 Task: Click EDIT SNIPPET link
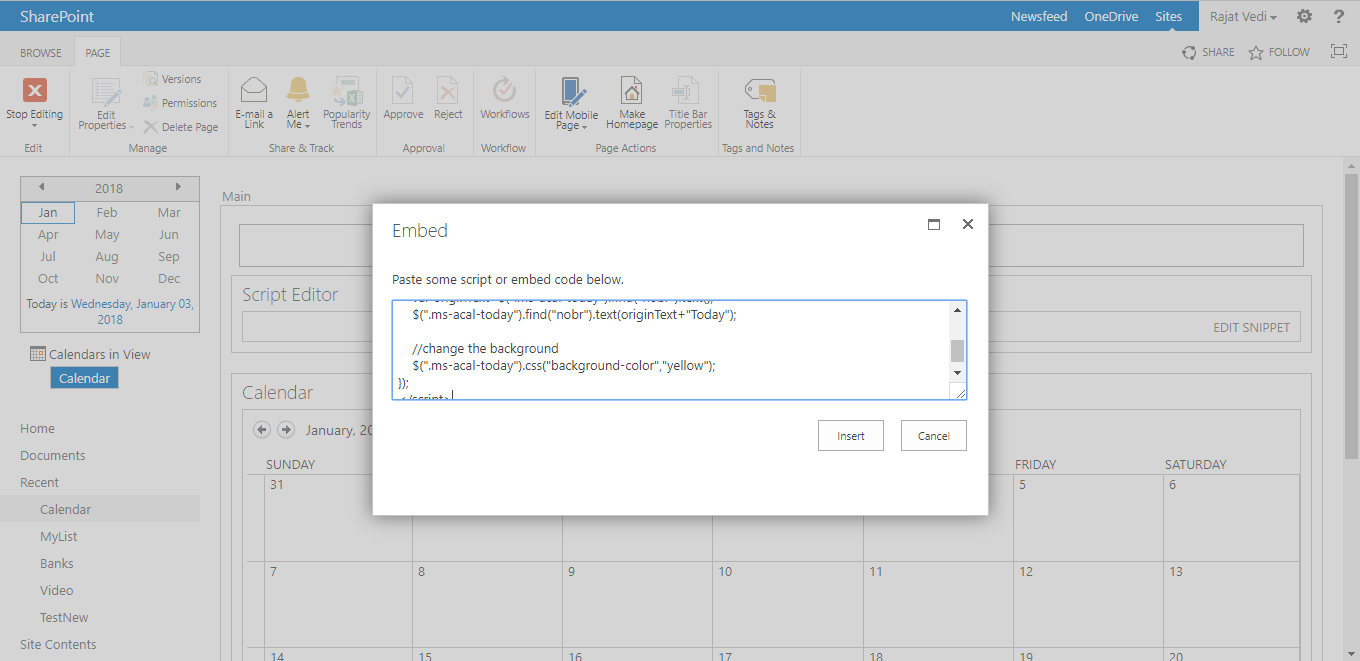click(1251, 327)
